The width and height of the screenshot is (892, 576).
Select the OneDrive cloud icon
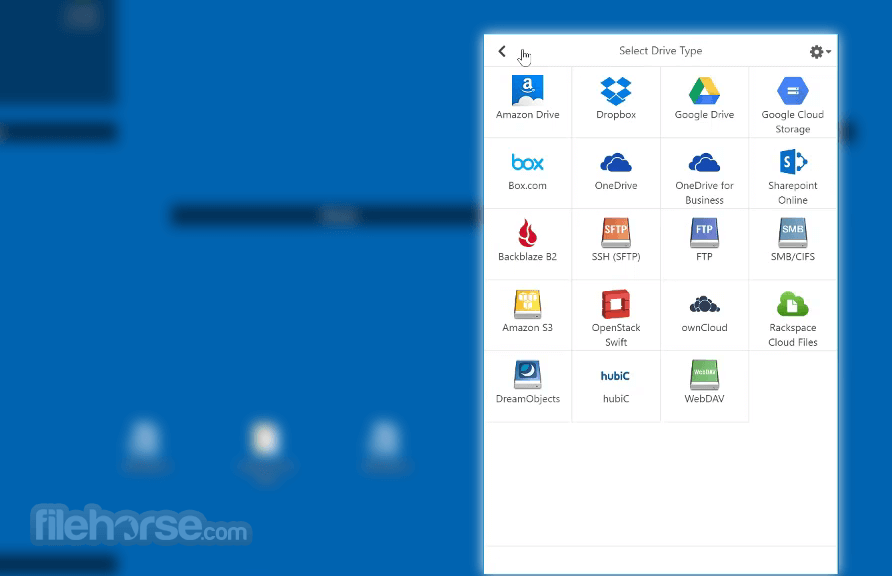pyautogui.click(x=616, y=163)
